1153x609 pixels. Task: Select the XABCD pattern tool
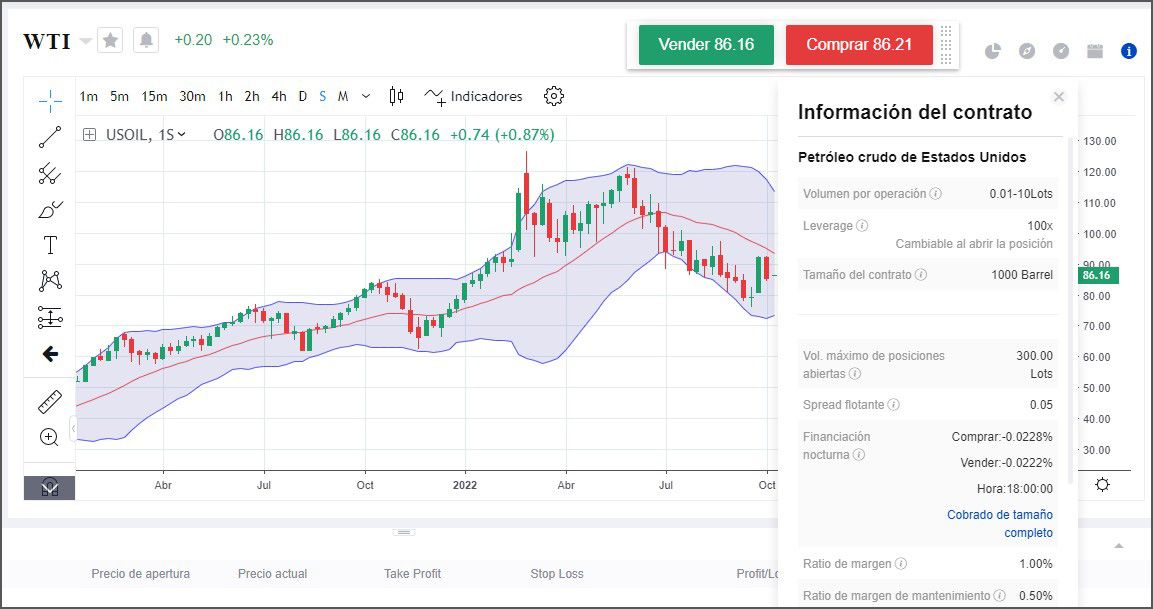tap(48, 281)
